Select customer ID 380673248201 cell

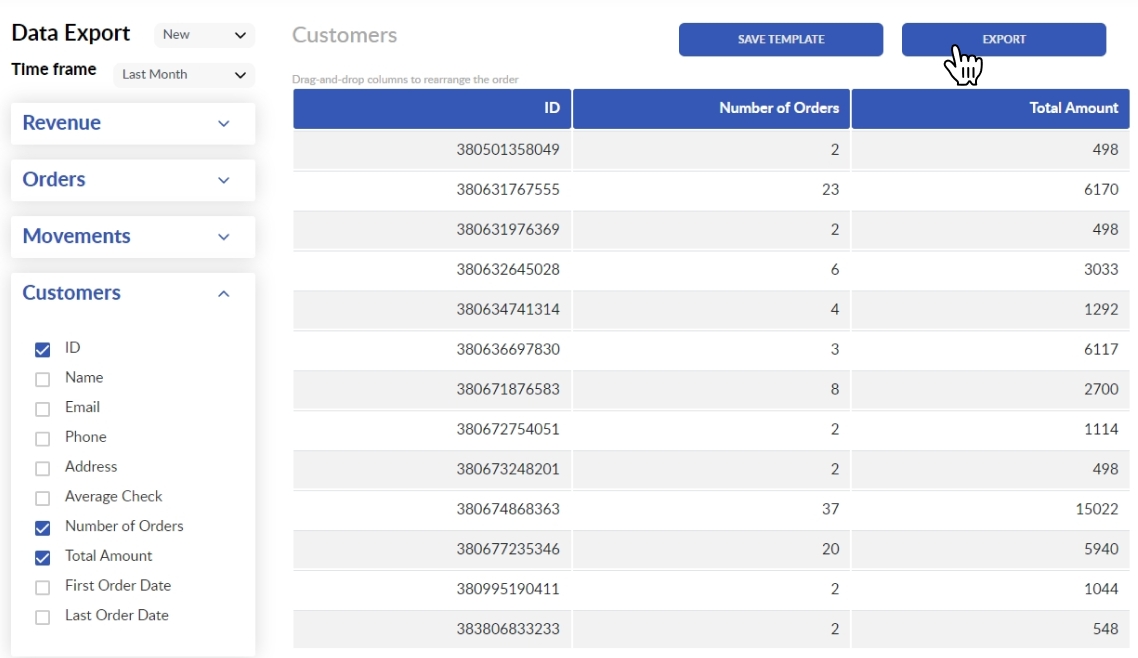(432, 469)
